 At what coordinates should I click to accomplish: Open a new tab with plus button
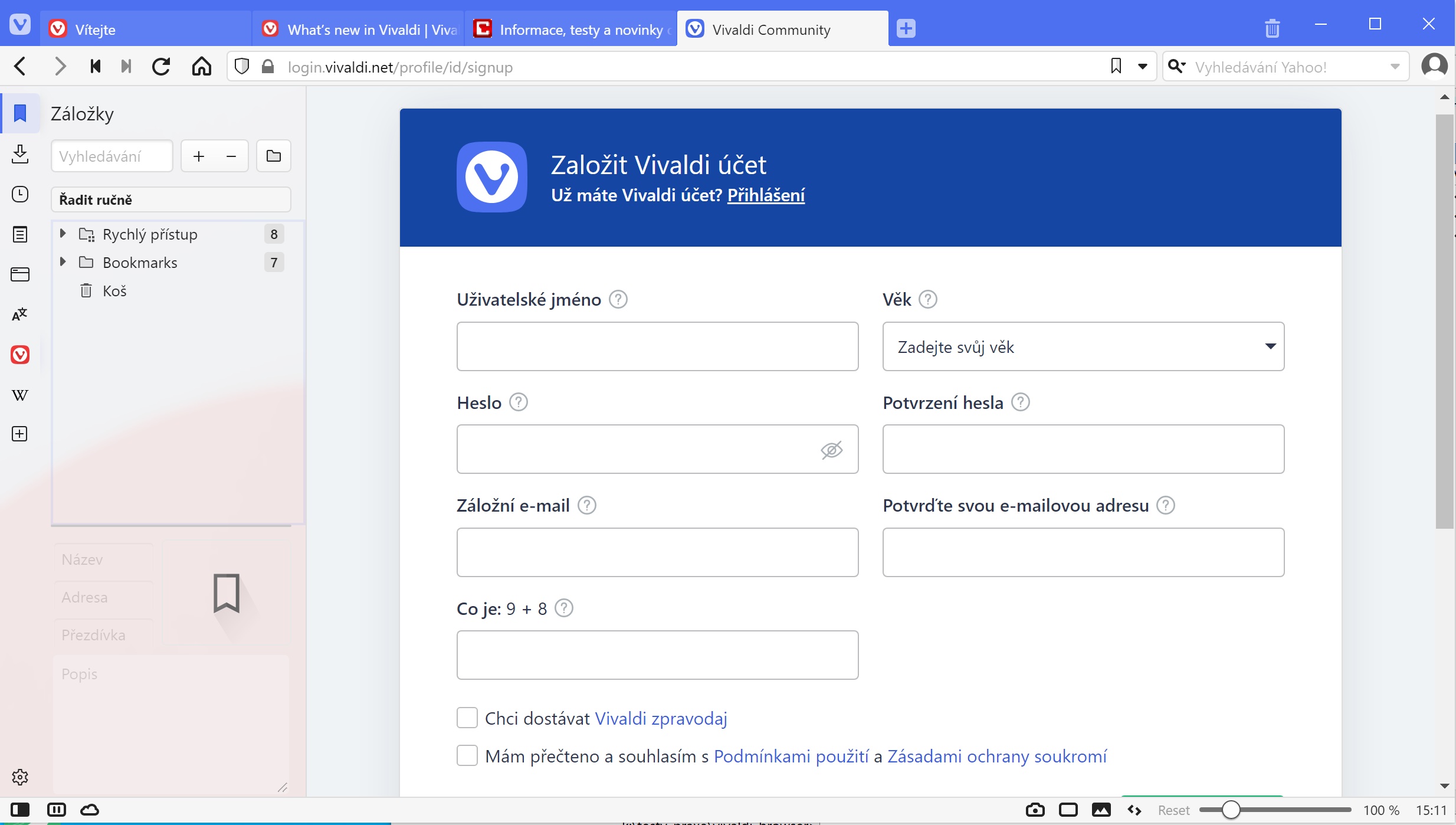[x=906, y=28]
